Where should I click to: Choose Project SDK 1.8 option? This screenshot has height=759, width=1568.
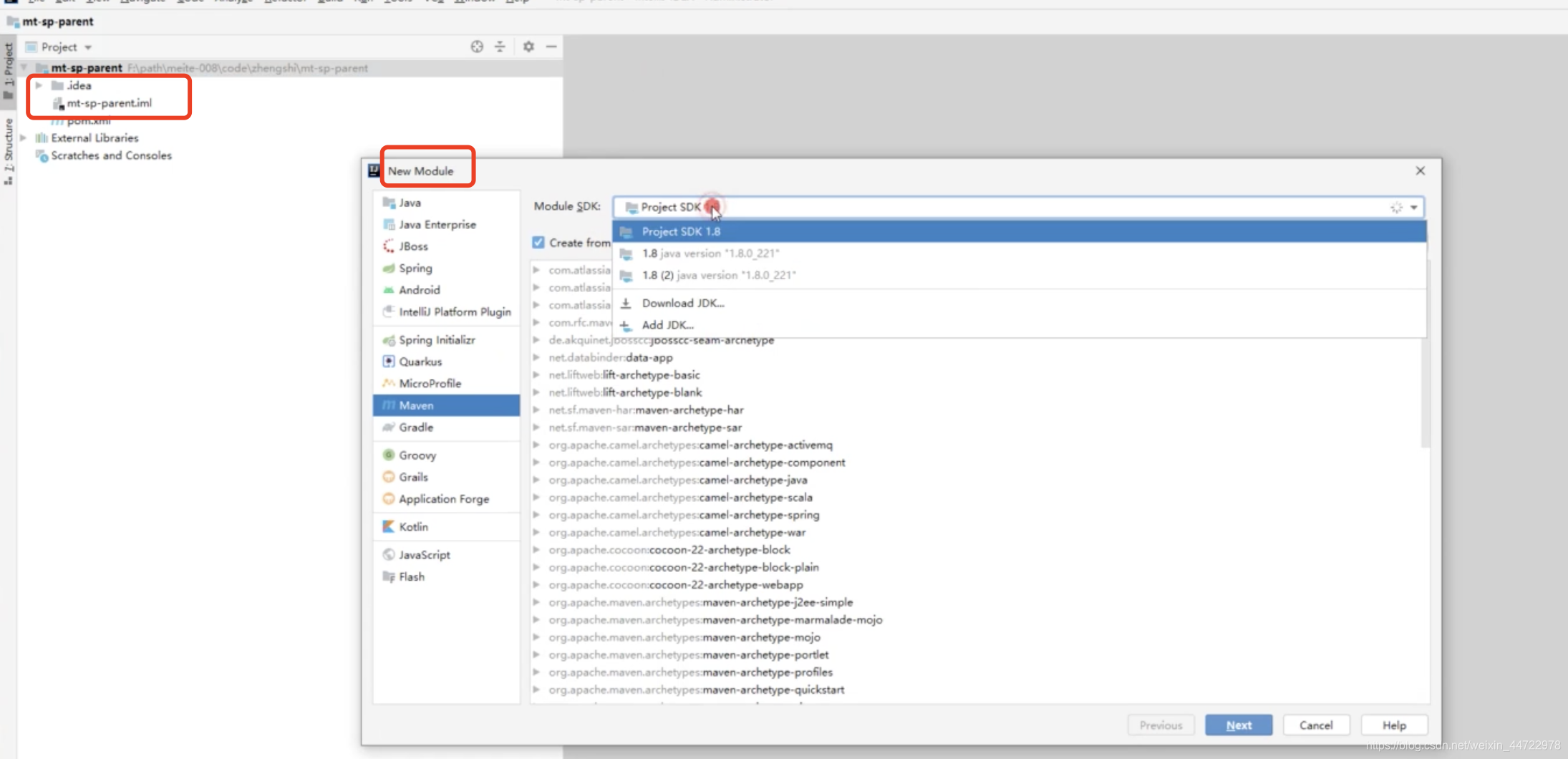coord(1020,231)
